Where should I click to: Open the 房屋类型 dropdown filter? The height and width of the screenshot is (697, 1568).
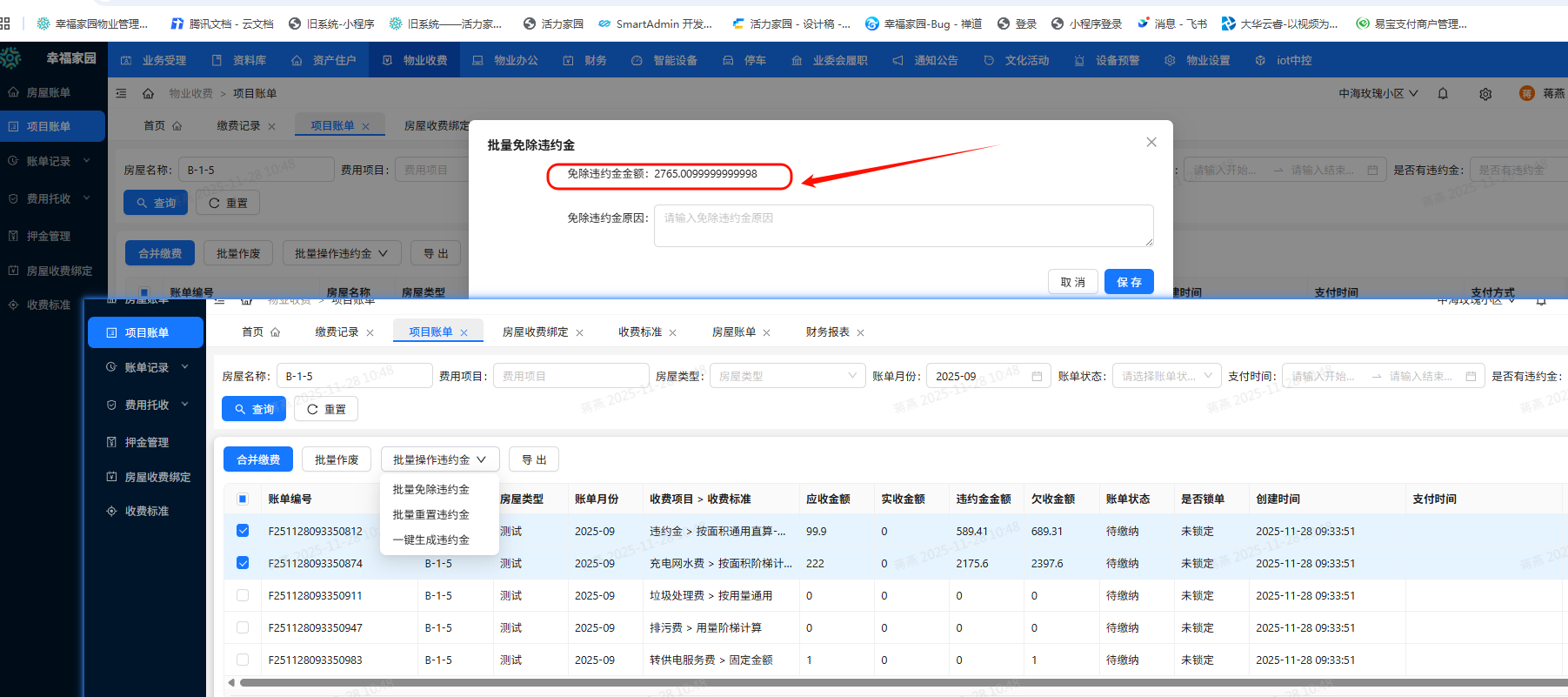787,376
